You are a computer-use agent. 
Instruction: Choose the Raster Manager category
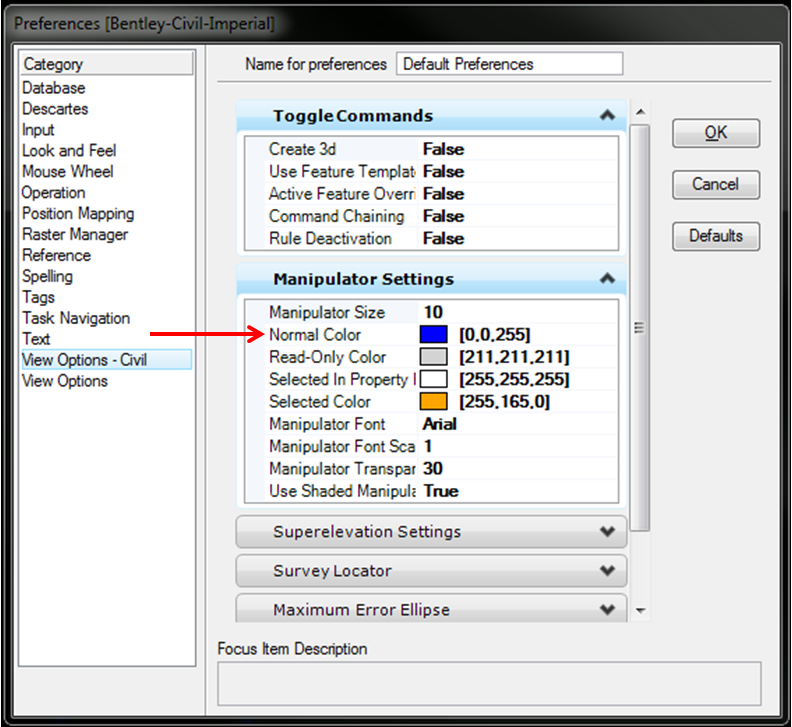75,234
